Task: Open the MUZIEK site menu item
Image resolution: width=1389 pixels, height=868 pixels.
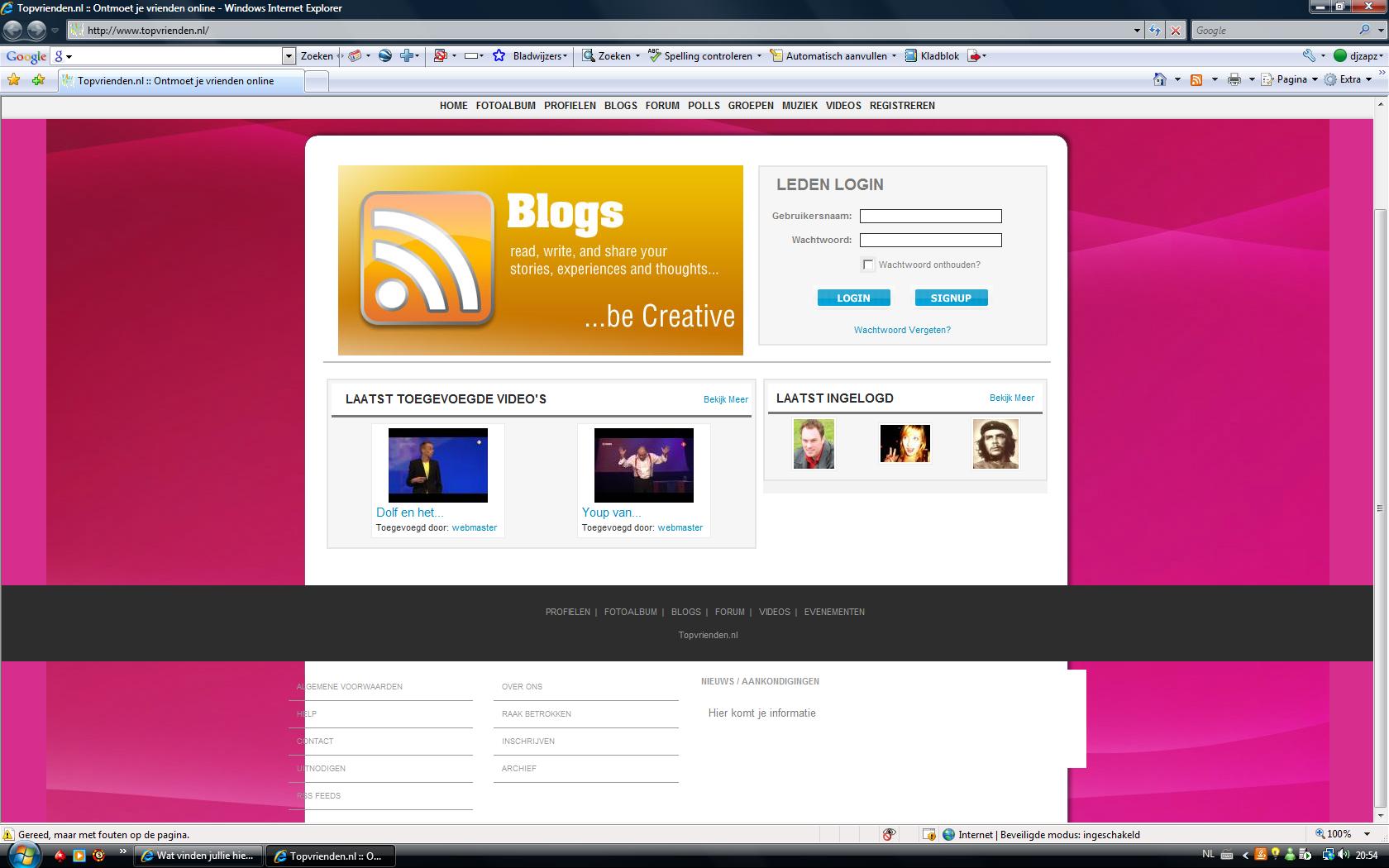Action: coord(800,106)
